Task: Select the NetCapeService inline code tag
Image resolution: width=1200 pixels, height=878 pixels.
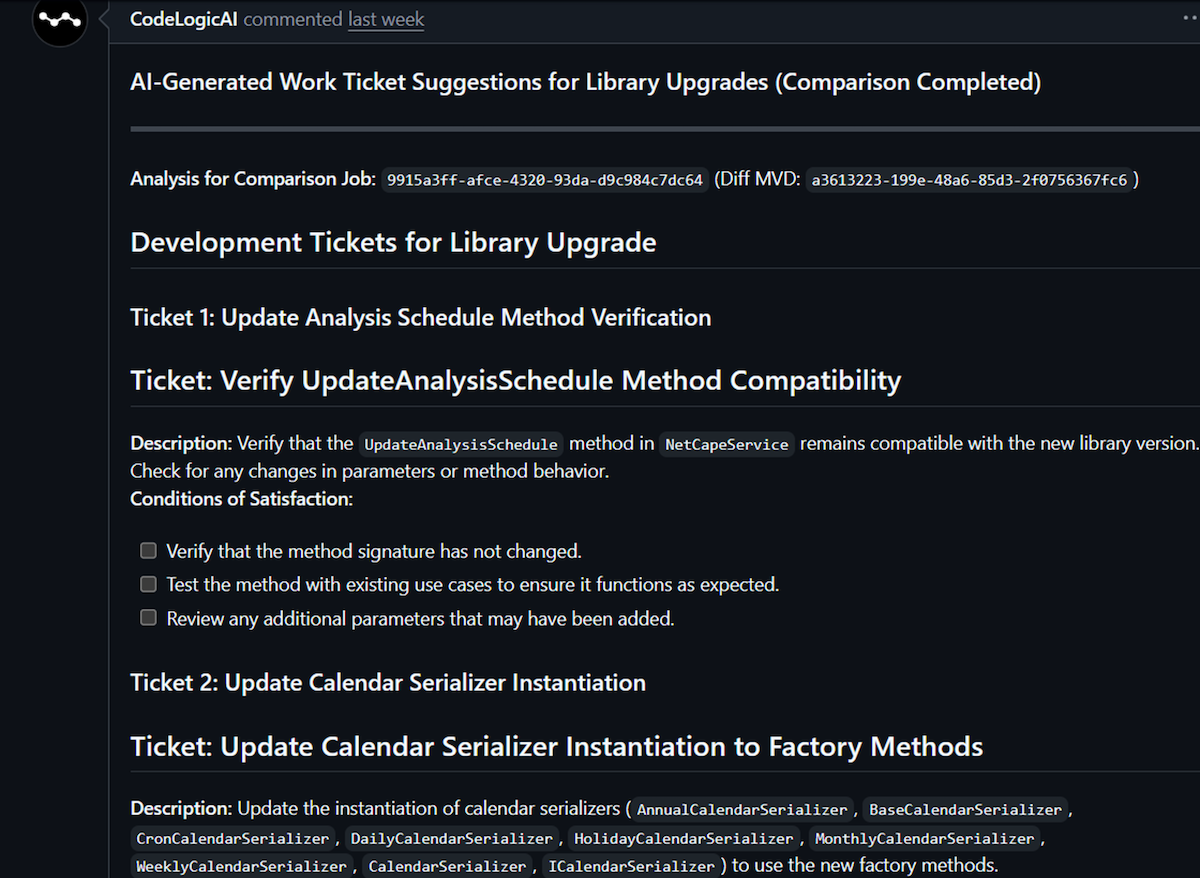Action: [727, 444]
